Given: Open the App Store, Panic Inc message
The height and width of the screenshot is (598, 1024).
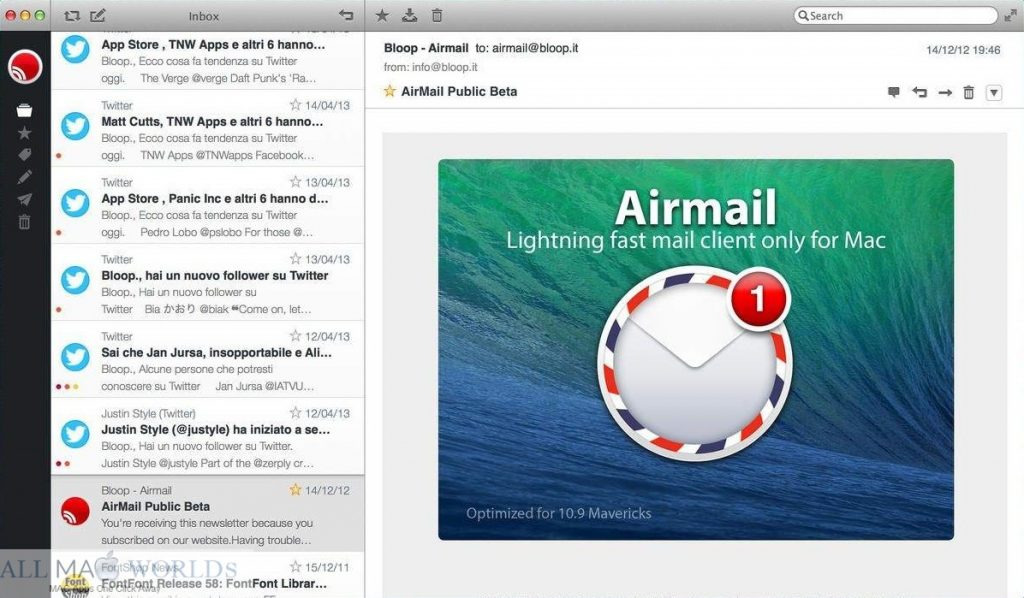Looking at the screenshot, I should 208,206.
